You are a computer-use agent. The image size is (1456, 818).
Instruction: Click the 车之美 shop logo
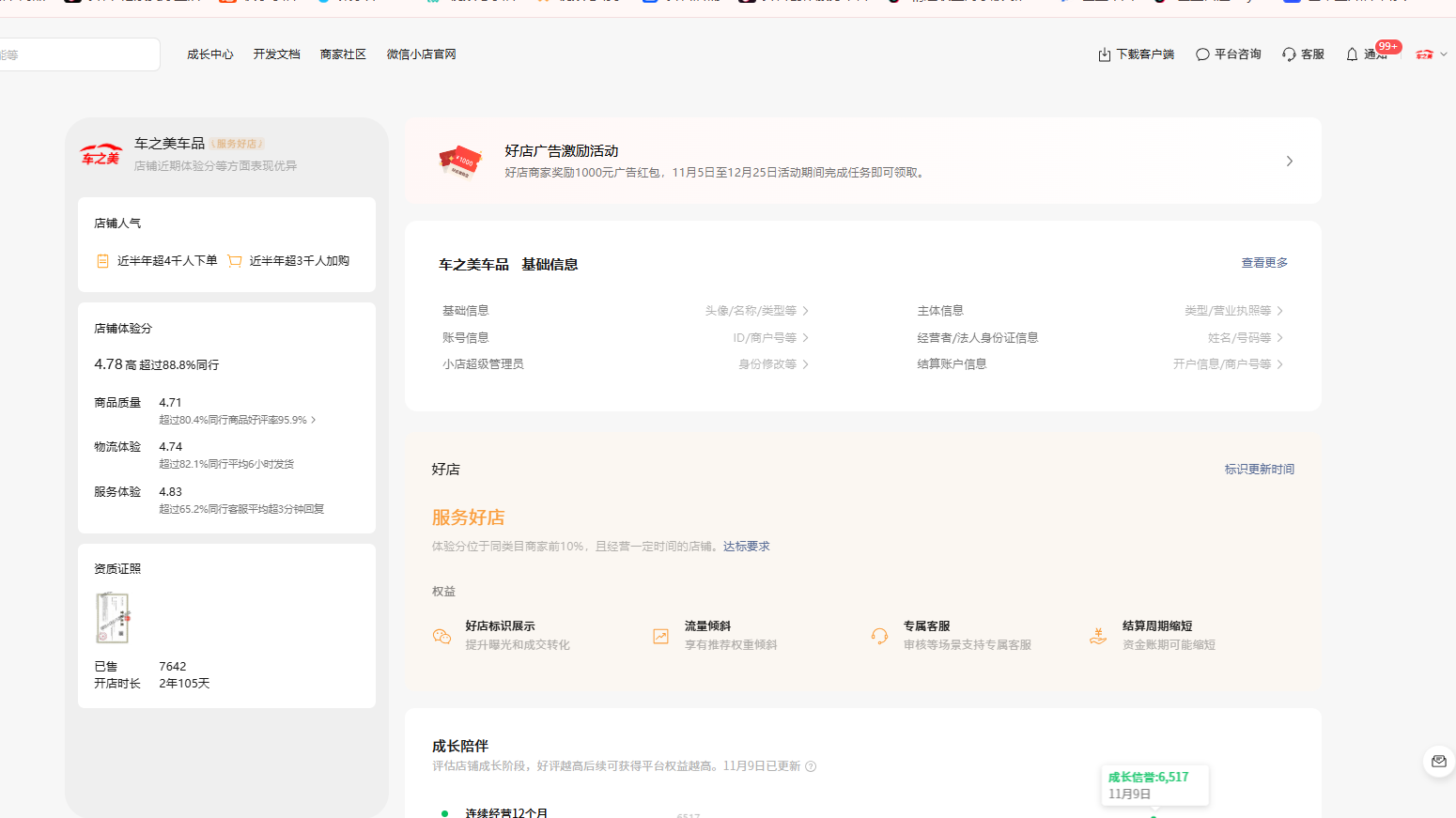coord(101,154)
